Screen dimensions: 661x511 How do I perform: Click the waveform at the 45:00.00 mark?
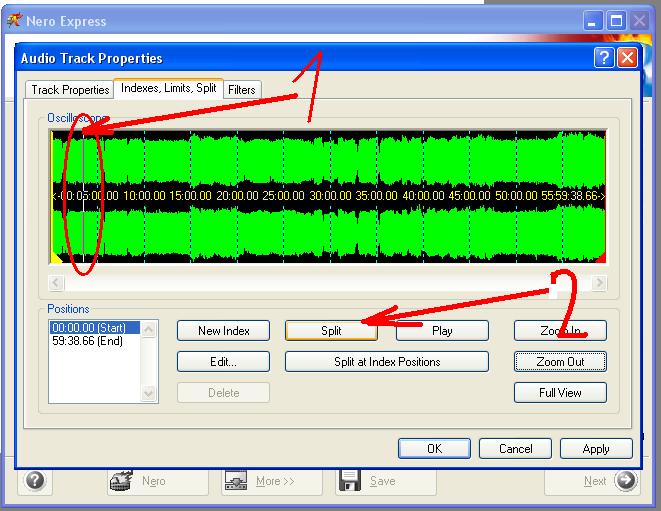[x=470, y=196]
